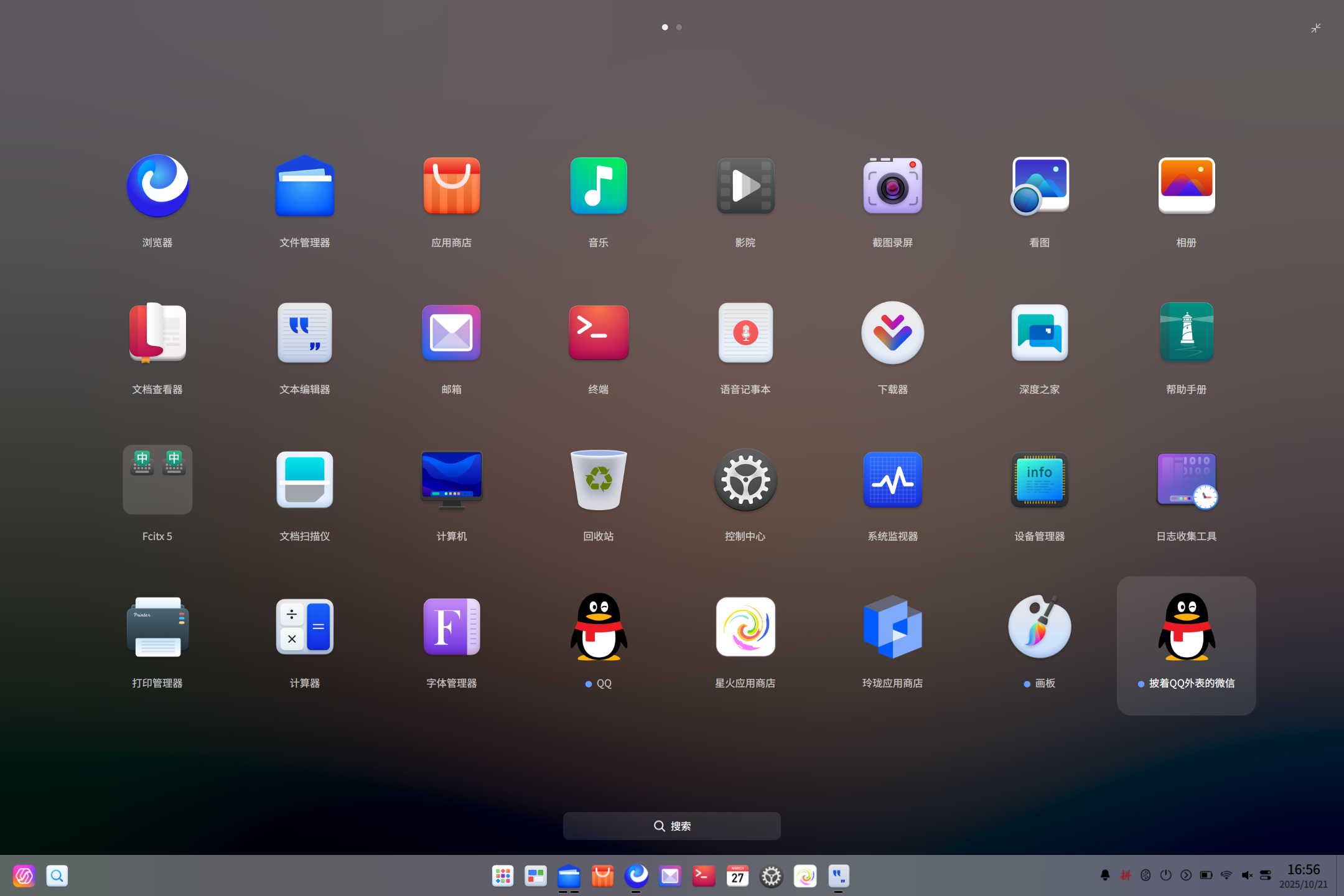
Task: Open 文档查看器 document viewer
Action: pos(157,333)
